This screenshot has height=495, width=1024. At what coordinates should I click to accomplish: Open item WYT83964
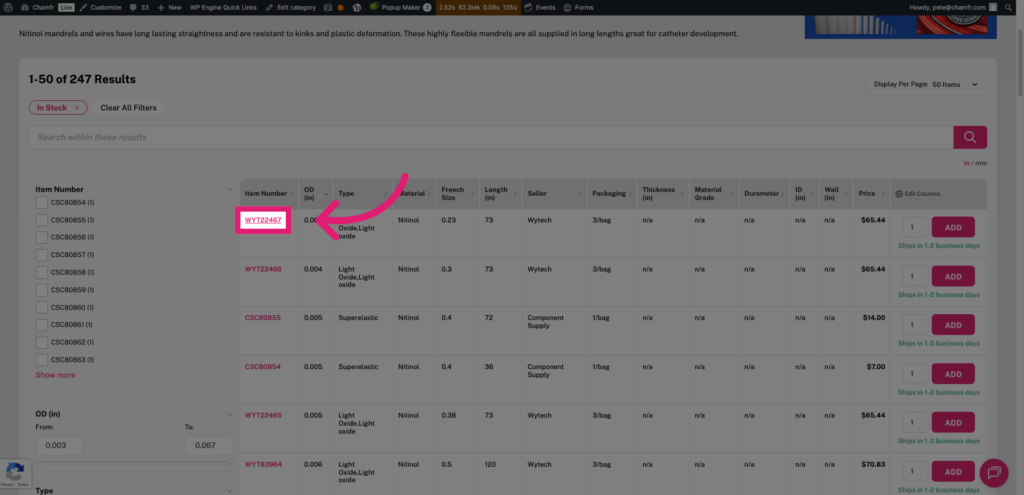pos(263,464)
